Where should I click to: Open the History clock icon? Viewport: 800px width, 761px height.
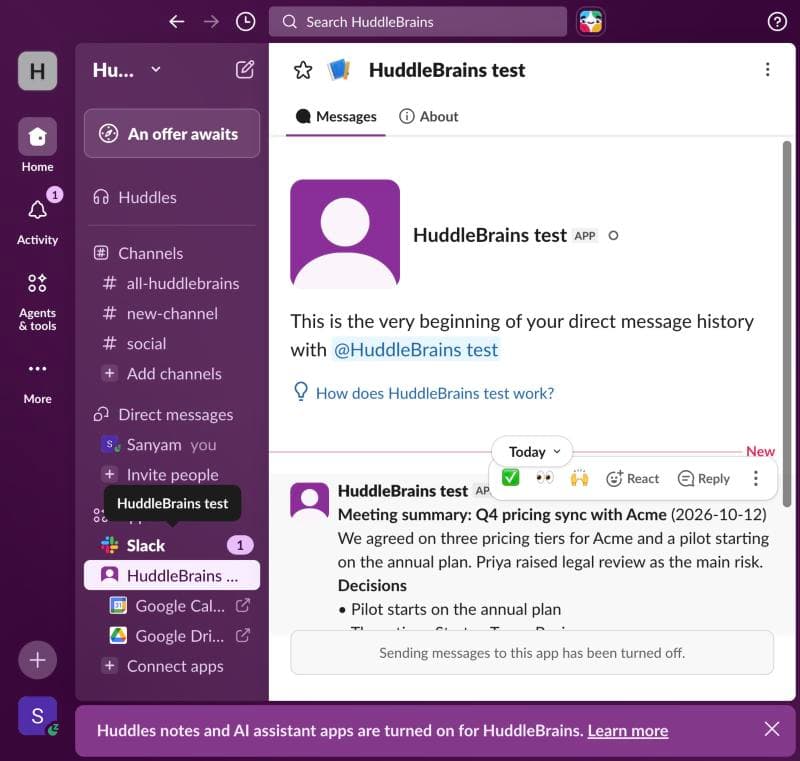pos(245,22)
